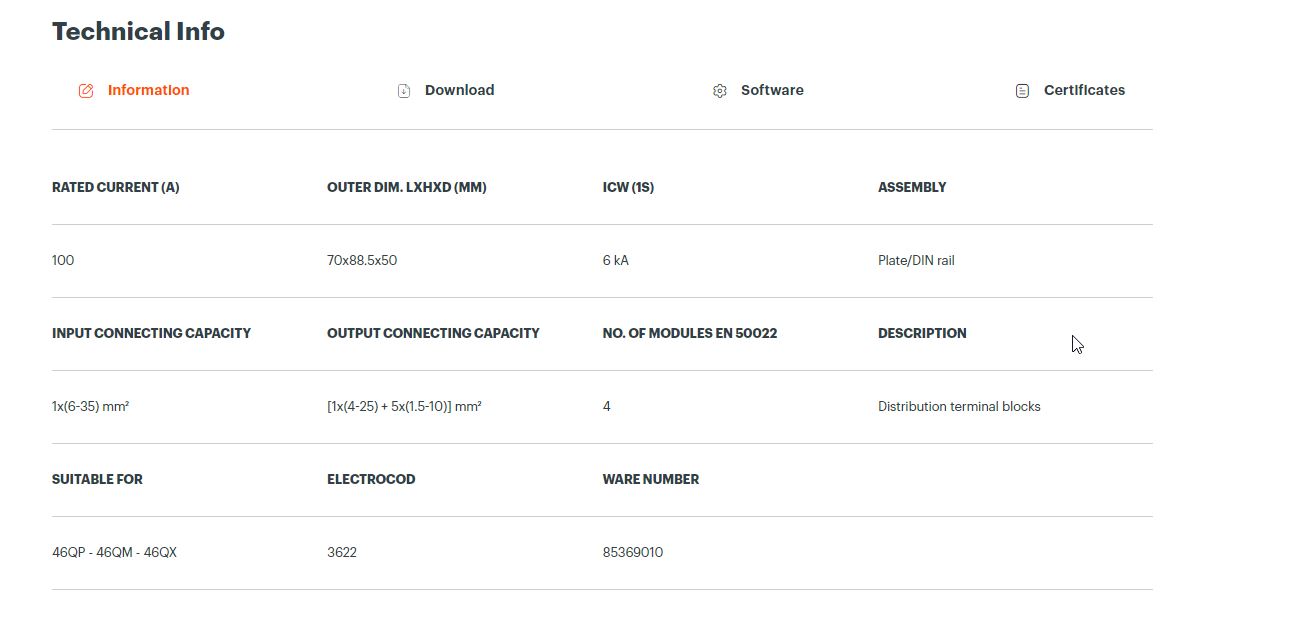Viewport: 1311px width, 620px height.
Task: Click the rated current value 100
Action: (x=63, y=260)
